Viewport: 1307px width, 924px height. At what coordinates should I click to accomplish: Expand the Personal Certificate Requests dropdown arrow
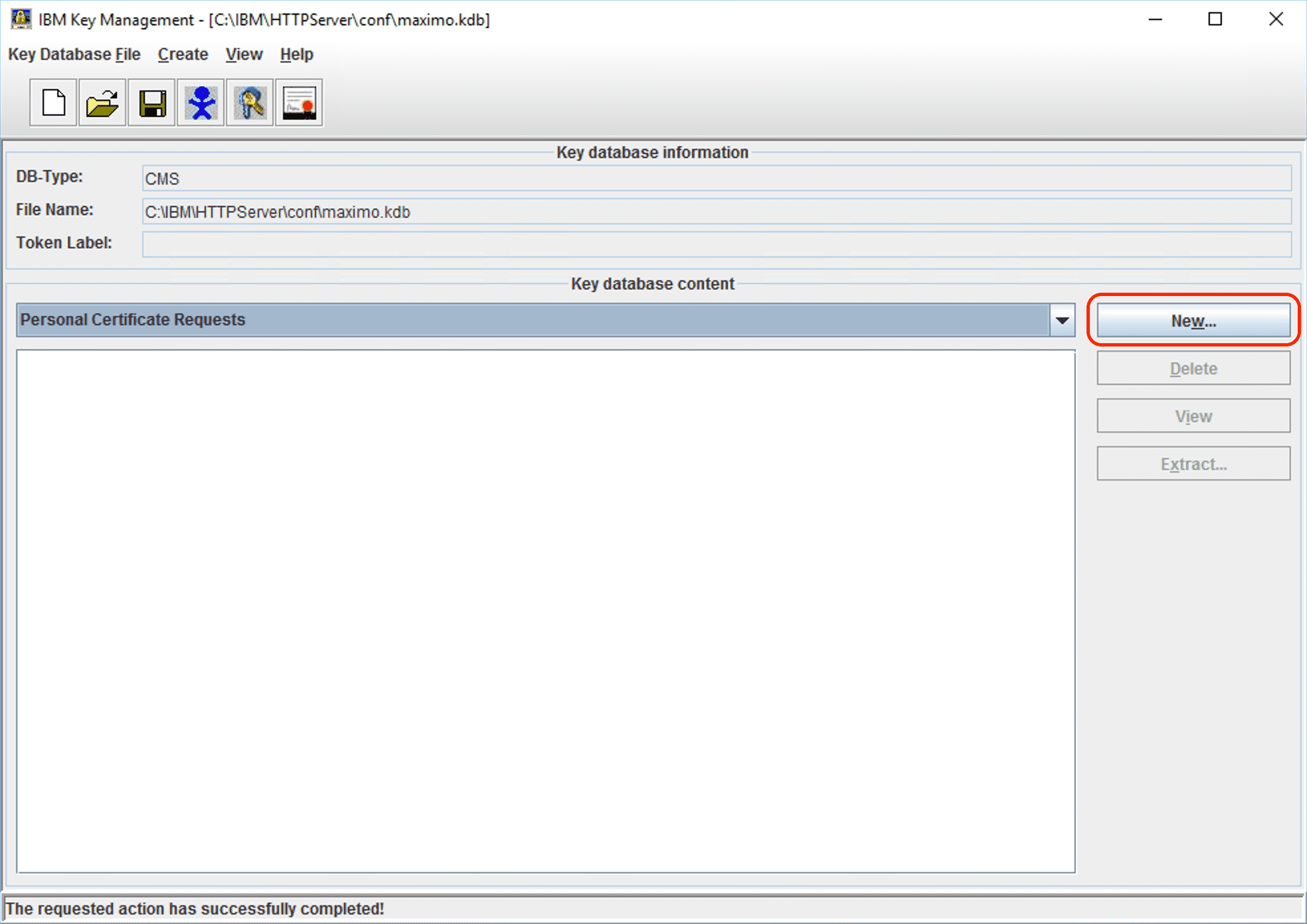(1063, 320)
